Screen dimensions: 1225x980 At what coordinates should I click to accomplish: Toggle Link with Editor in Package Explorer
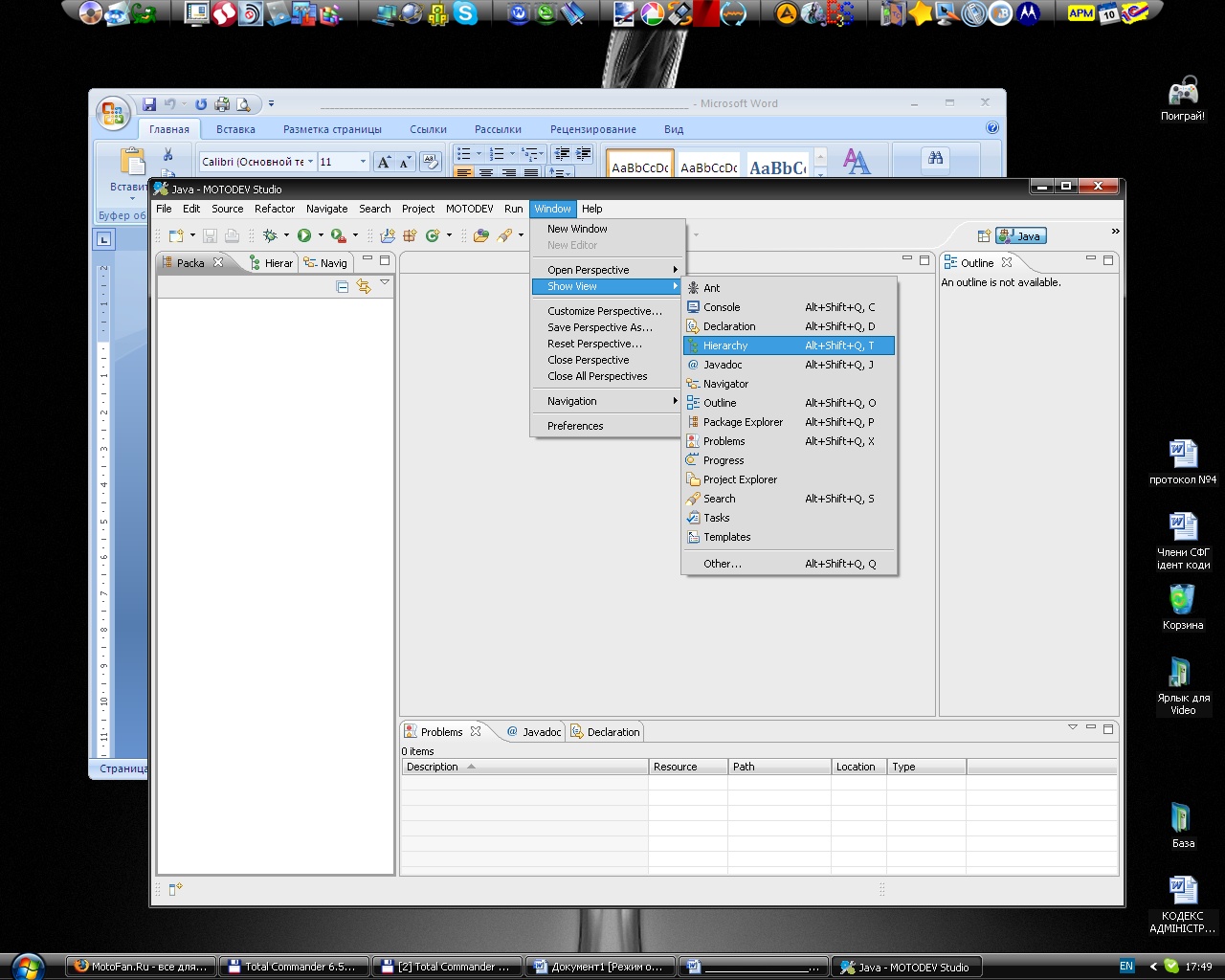coord(364,286)
